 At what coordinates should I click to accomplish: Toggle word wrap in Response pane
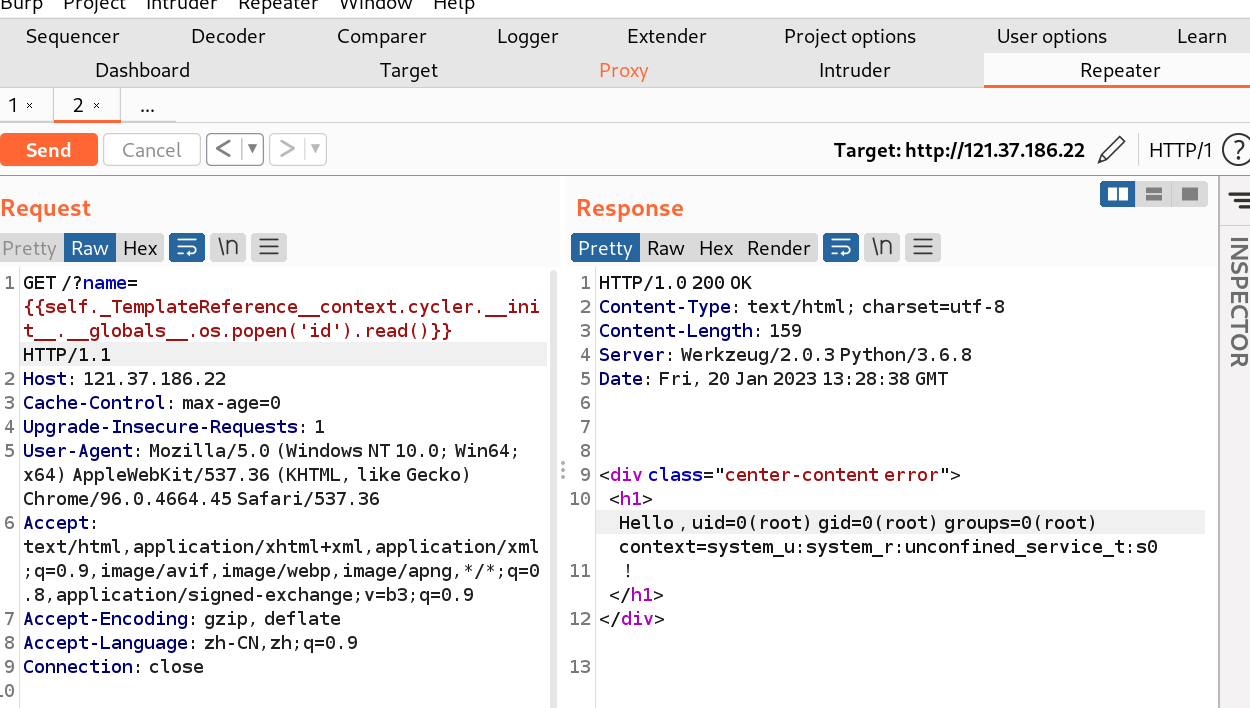point(841,247)
